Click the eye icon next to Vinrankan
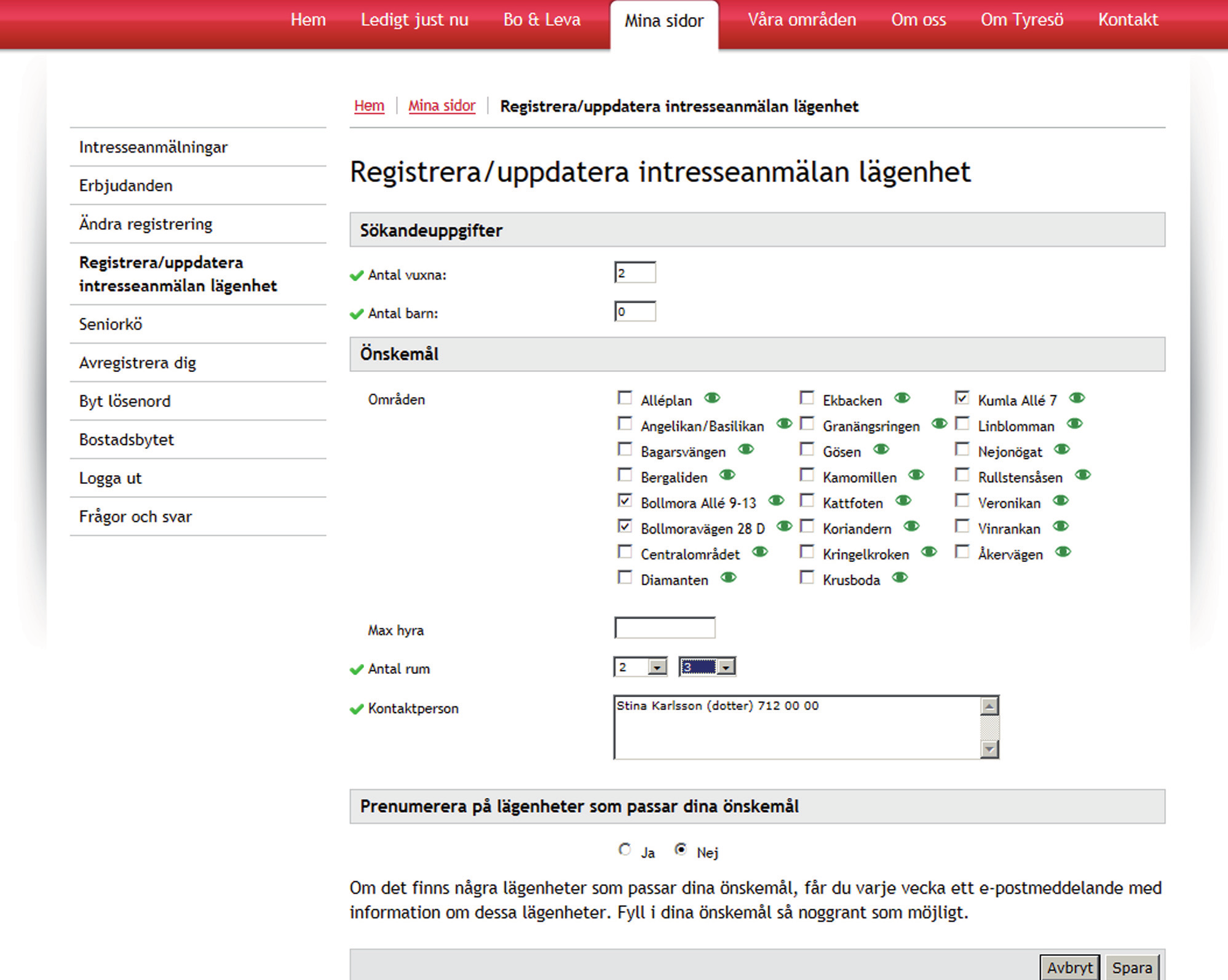 [x=1061, y=526]
